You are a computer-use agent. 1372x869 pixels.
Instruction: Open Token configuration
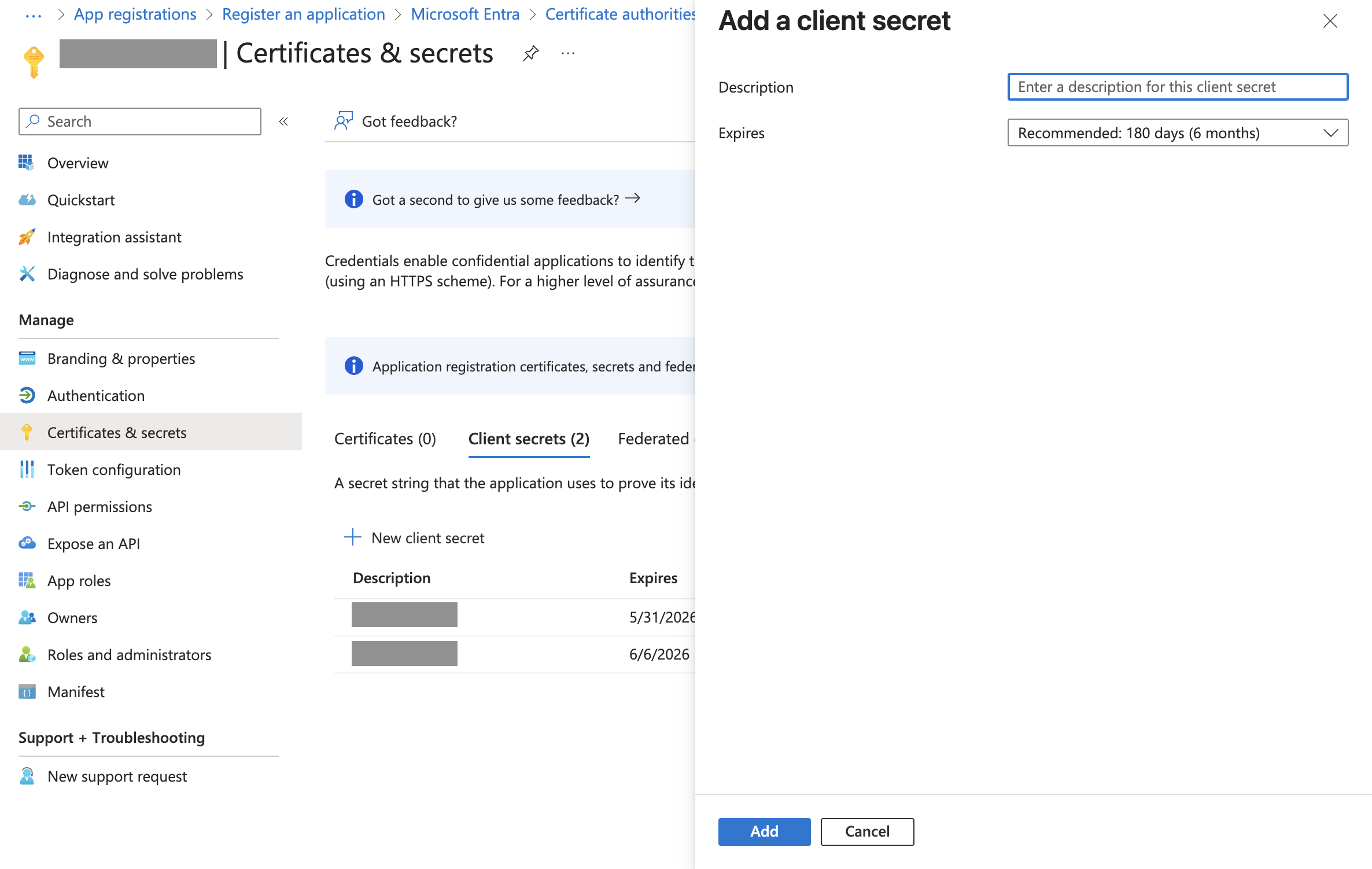click(x=113, y=469)
